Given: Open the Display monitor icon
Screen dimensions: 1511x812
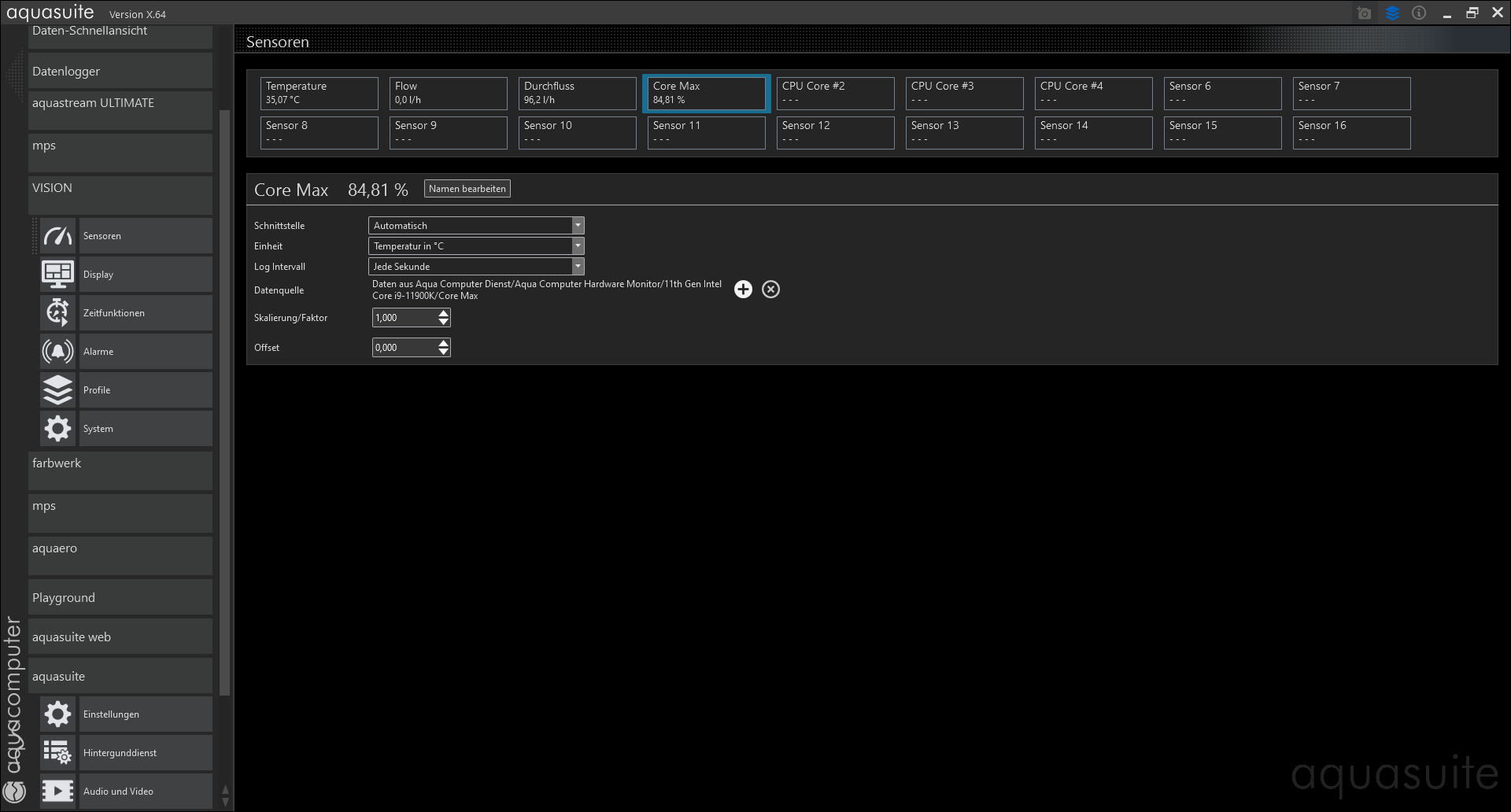Looking at the screenshot, I should click(x=57, y=275).
